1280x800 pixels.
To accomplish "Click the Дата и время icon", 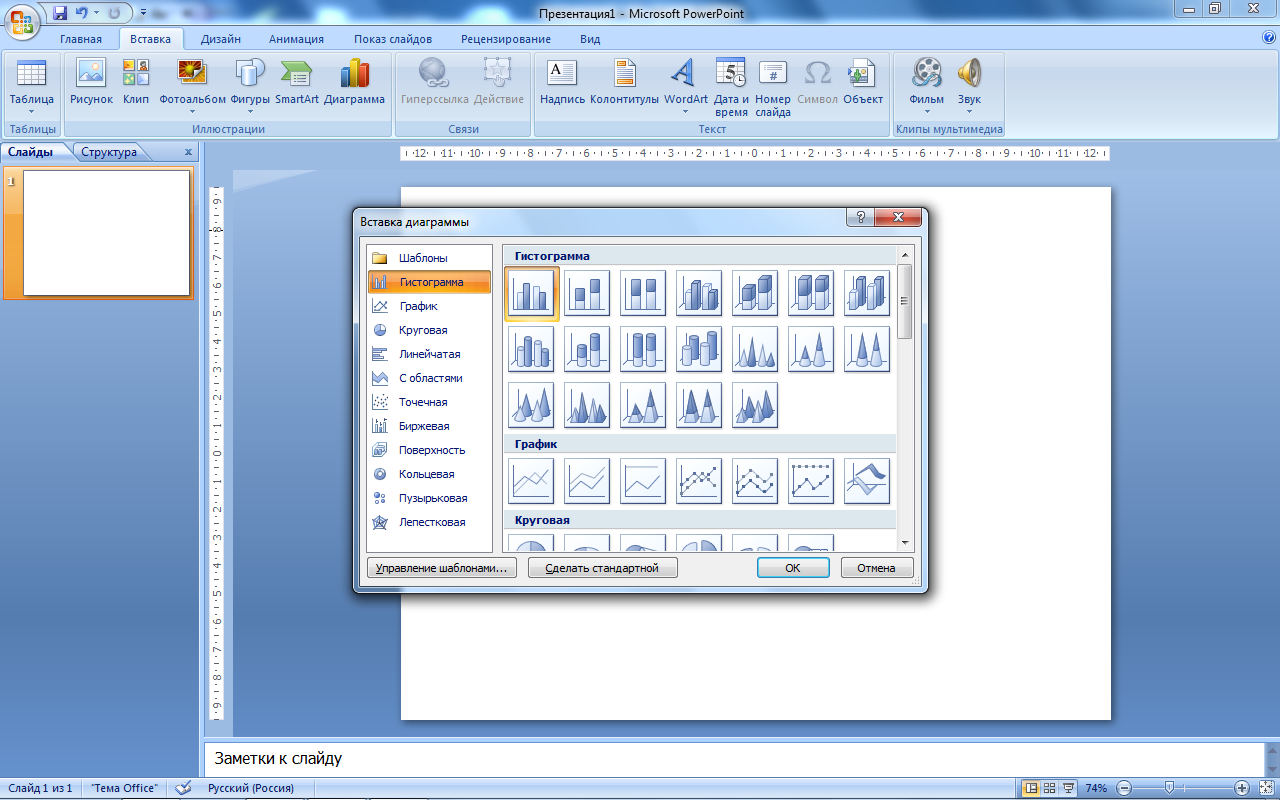I will [x=731, y=88].
